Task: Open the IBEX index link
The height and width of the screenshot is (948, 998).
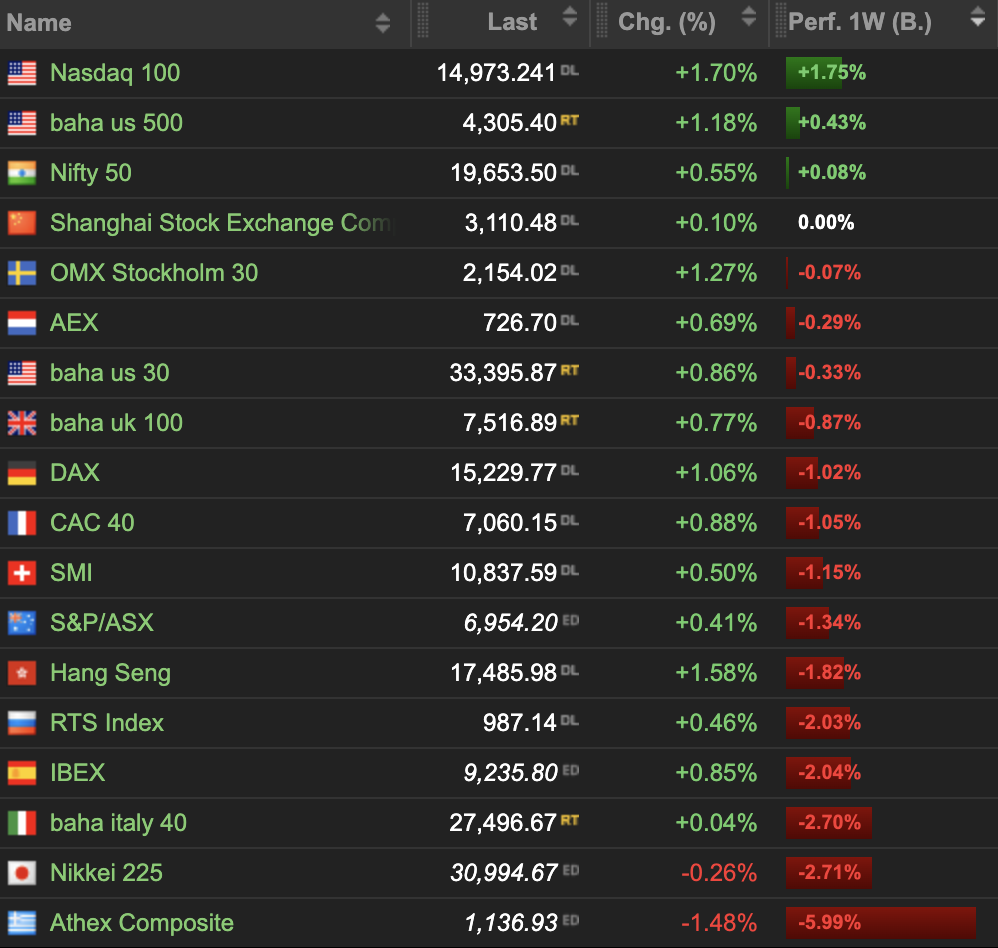Action: (x=78, y=773)
